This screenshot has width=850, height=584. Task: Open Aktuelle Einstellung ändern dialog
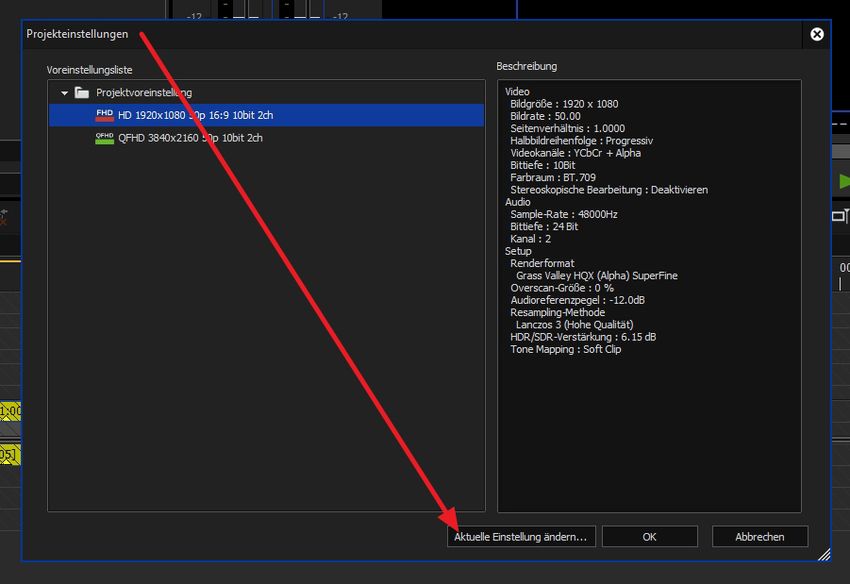click(x=520, y=537)
